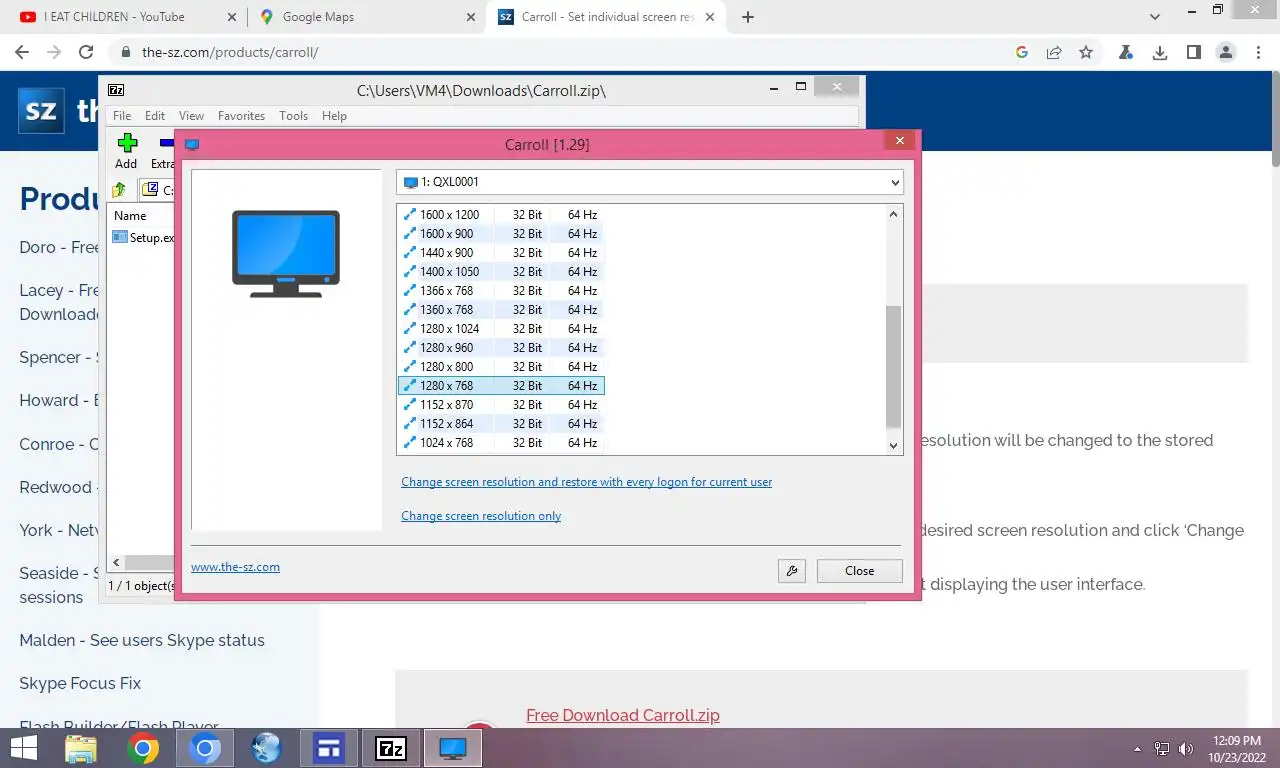This screenshot has width=1280, height=768.
Task: Click the volume speaker tray icon
Action: 1186,748
